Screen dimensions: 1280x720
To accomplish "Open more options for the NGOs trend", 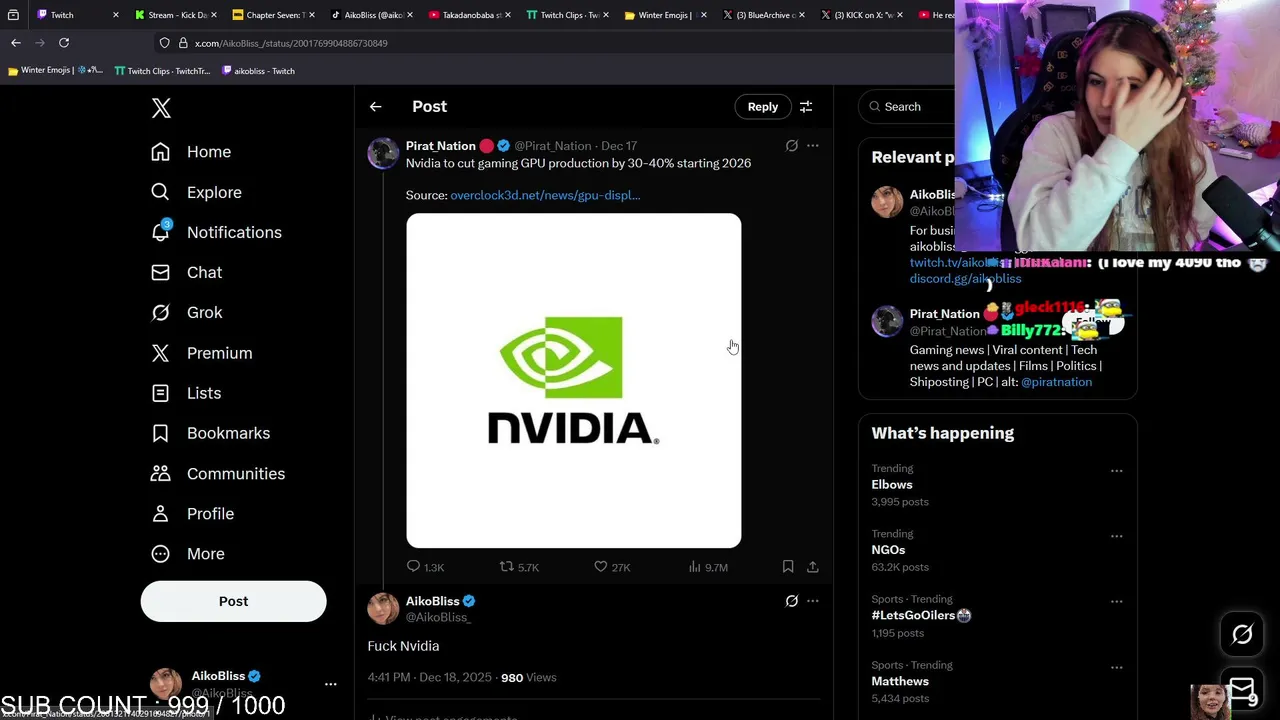I will point(1116,536).
